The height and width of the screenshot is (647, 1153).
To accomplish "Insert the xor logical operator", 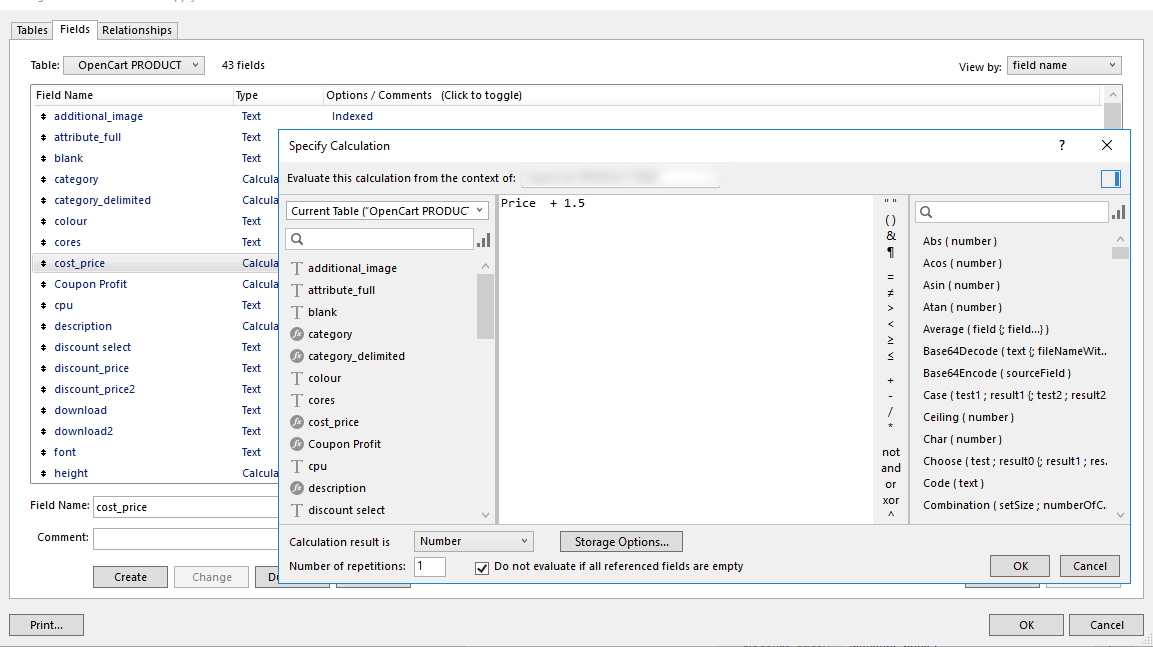I will pos(890,500).
